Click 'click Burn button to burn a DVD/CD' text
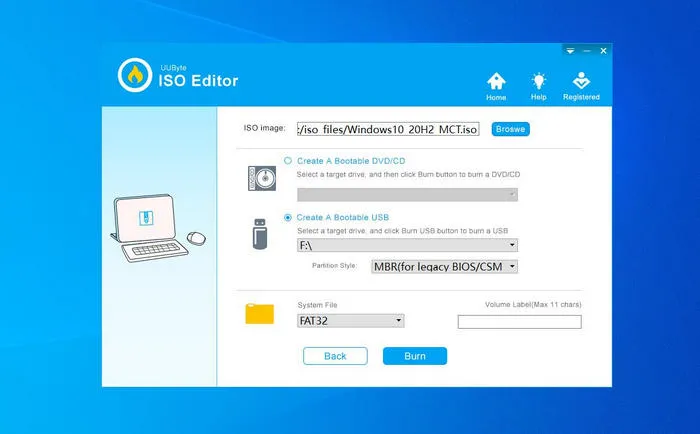The height and width of the screenshot is (434, 700). click(460, 174)
